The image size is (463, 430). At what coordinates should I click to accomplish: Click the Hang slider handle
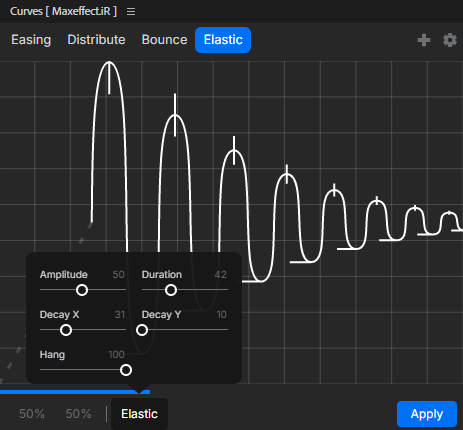(126, 370)
